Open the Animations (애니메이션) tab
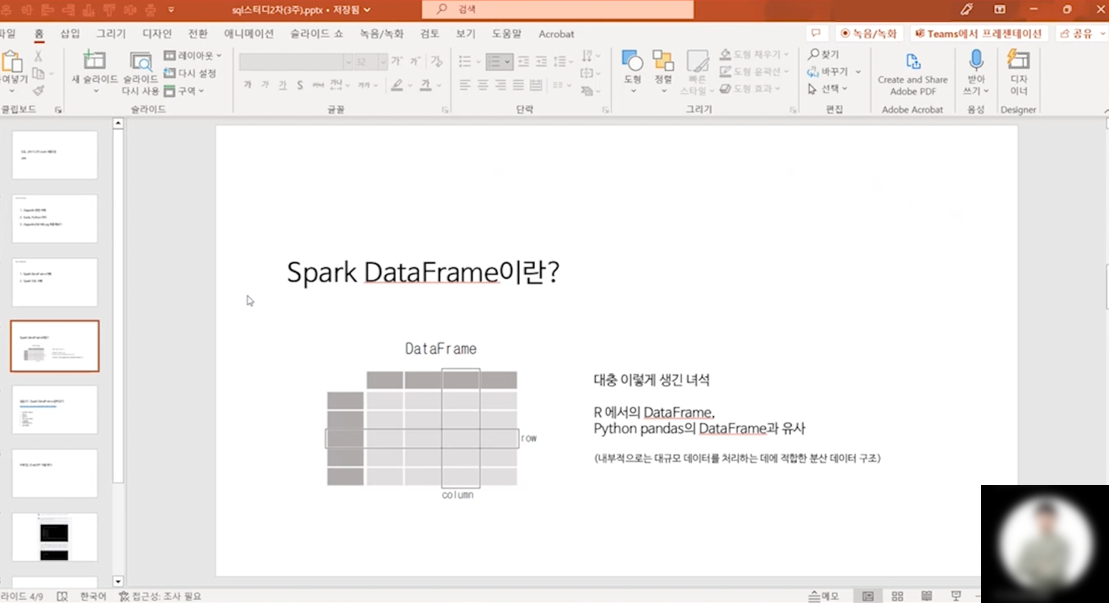The image size is (1109, 603). click(x=249, y=33)
